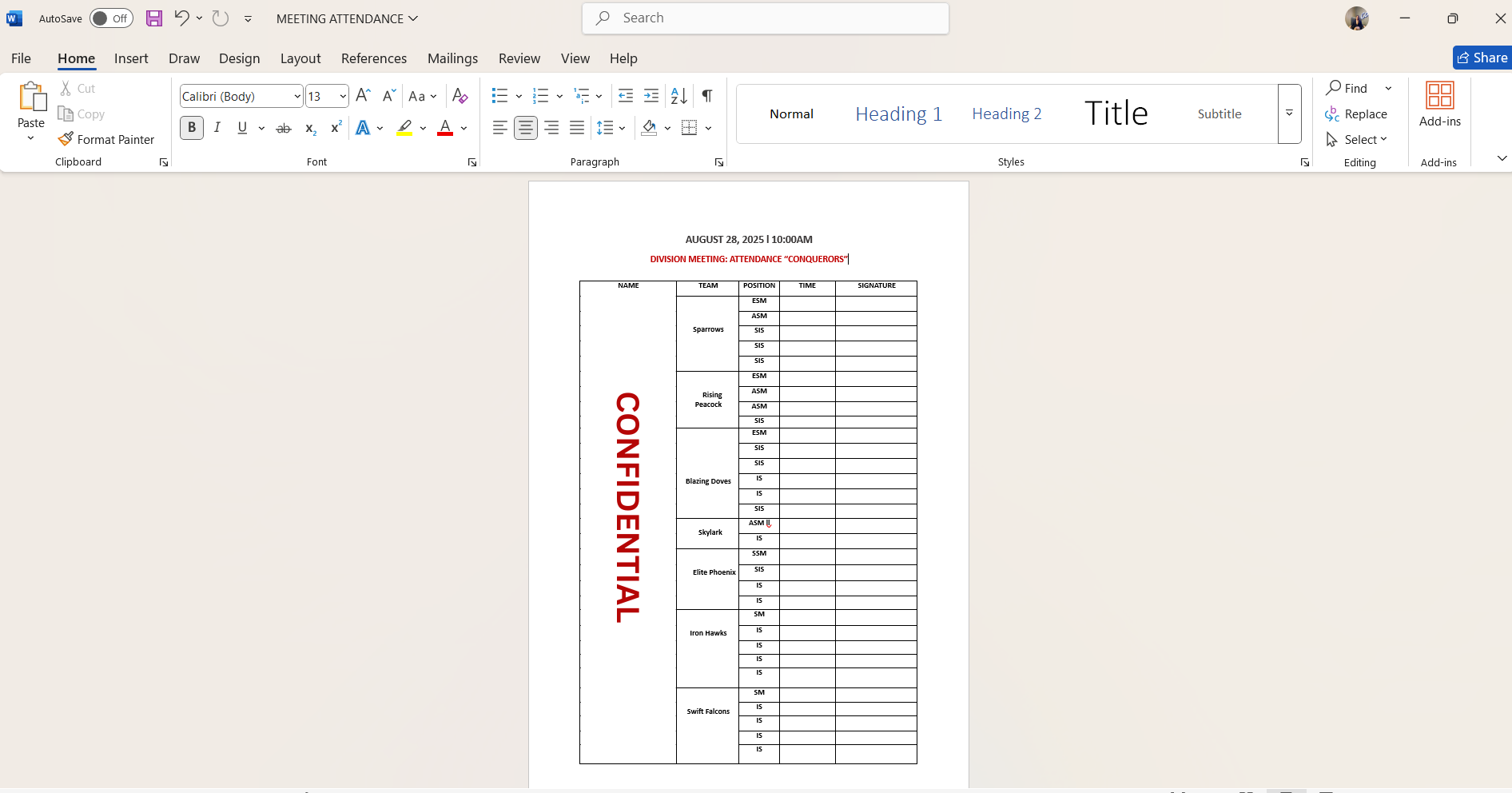This screenshot has width=1512, height=793.
Task: Open the References tab
Action: tap(374, 58)
